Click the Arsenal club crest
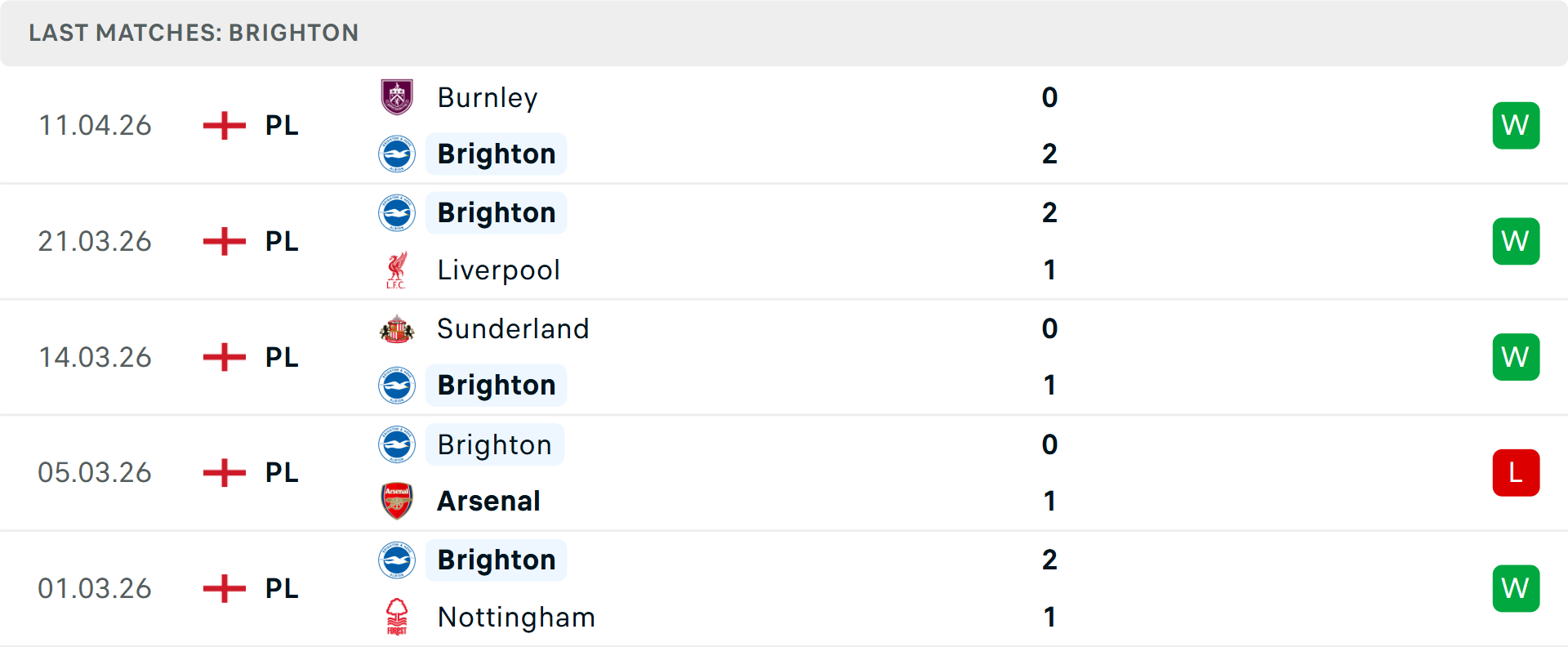 coord(397,501)
